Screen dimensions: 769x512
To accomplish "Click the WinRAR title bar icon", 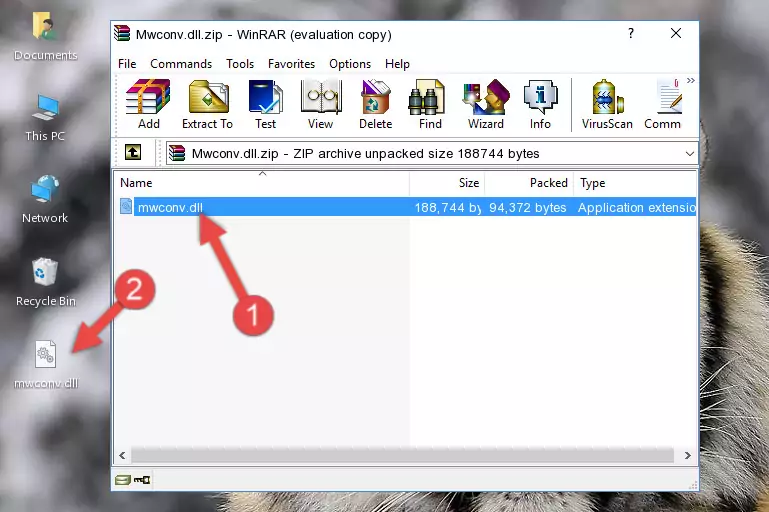I will coord(122,34).
